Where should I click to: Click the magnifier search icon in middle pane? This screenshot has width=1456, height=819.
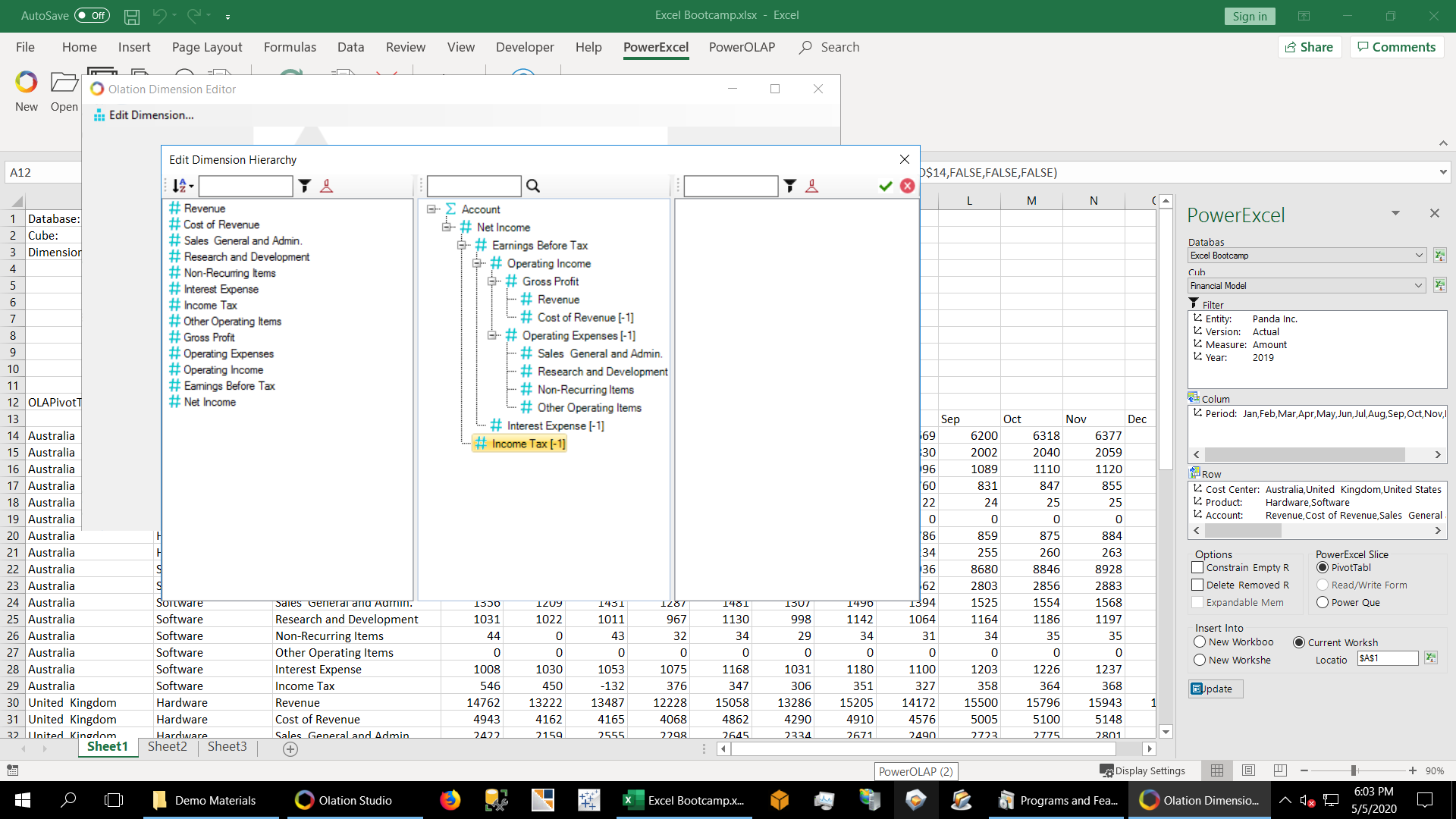point(533,186)
